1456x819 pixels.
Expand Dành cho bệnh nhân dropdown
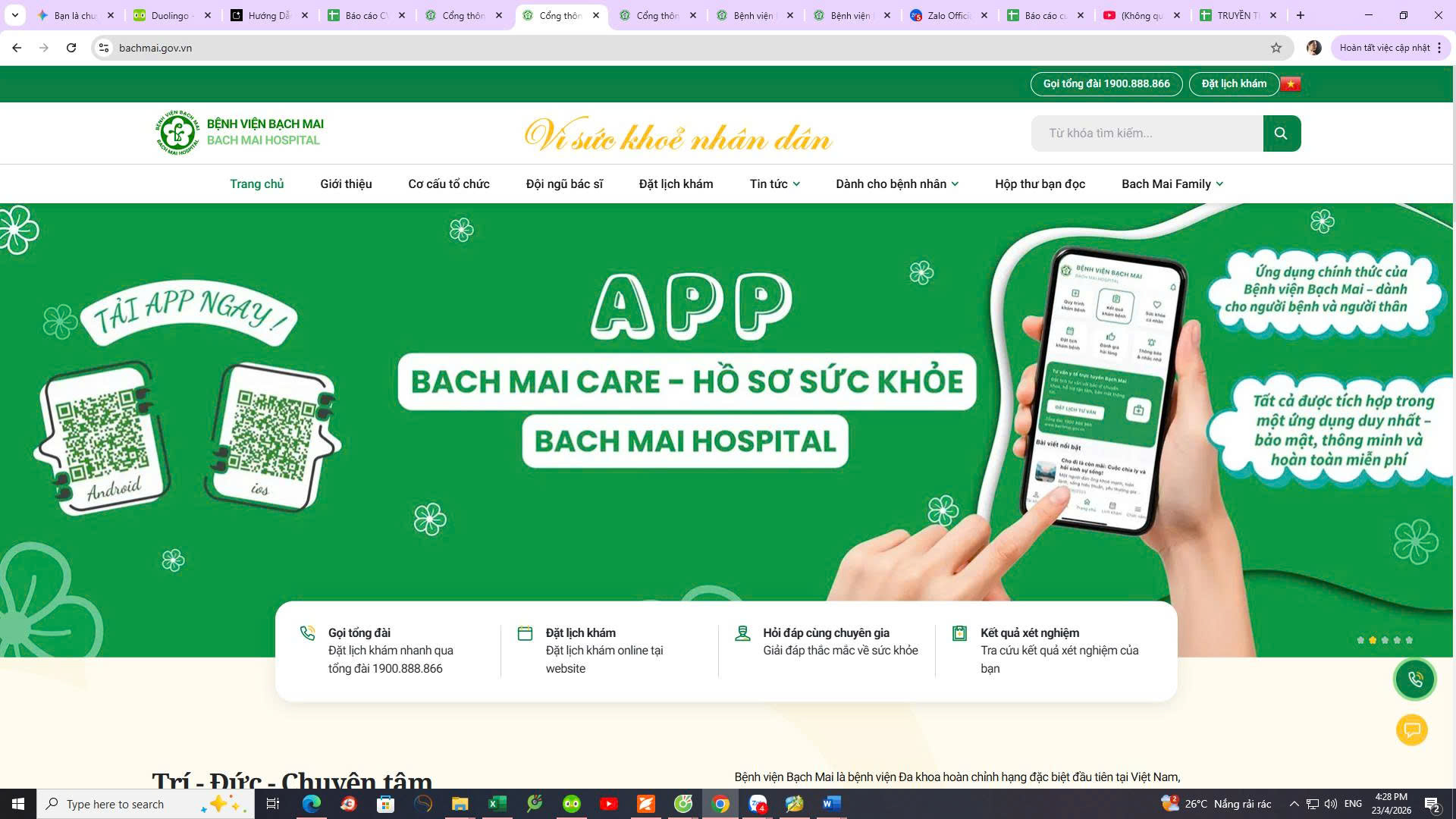896,184
